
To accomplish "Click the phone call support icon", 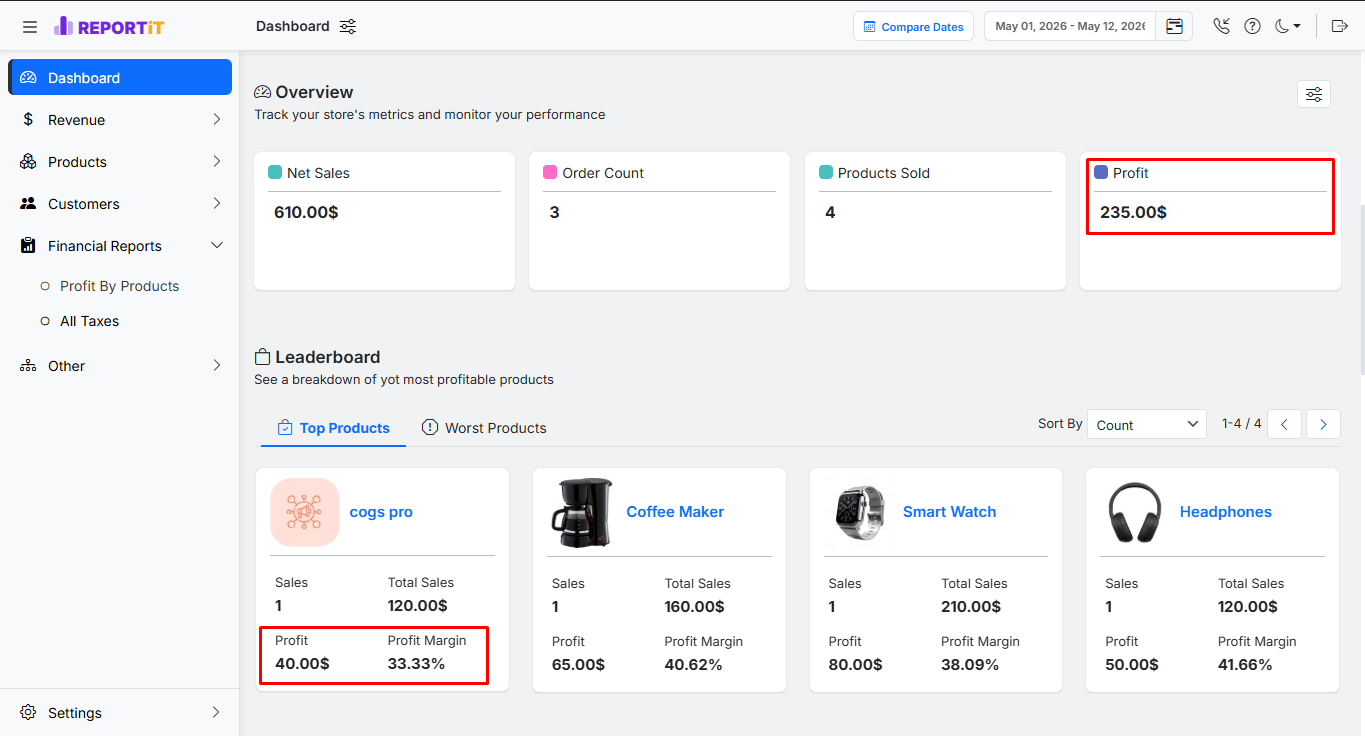I will point(1221,27).
